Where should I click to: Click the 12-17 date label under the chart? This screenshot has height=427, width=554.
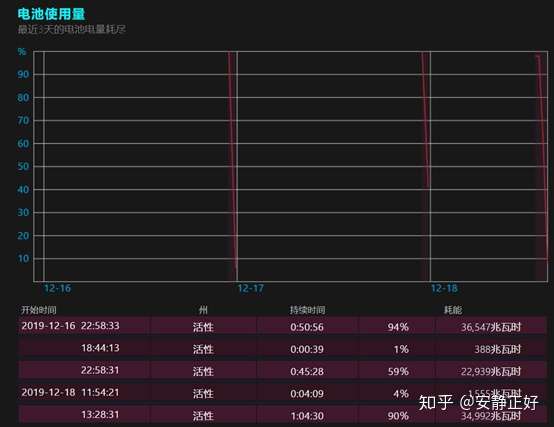pos(251,289)
